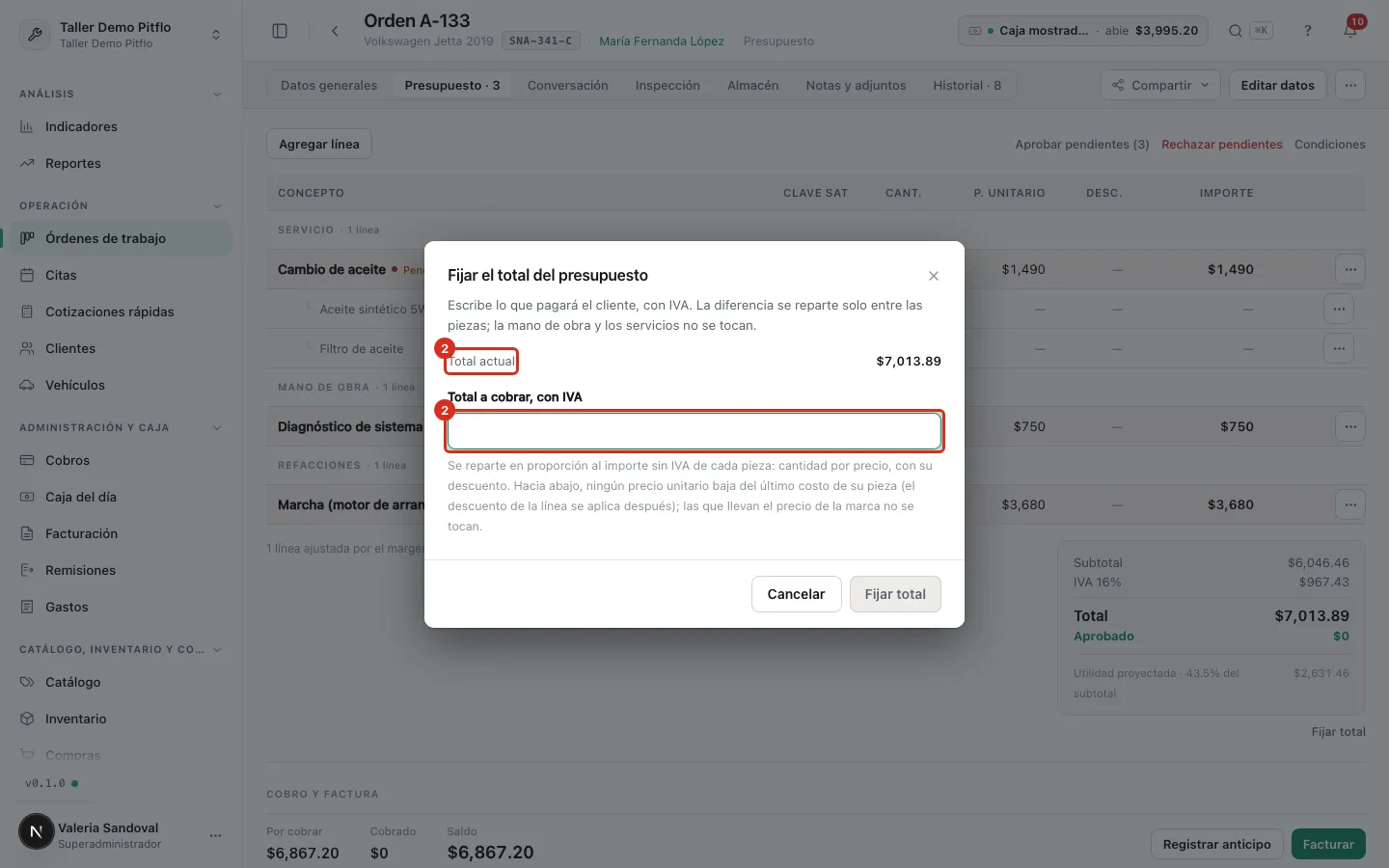Open row menu for Marcha motor line
This screenshot has width=1389, height=868.
(x=1350, y=504)
